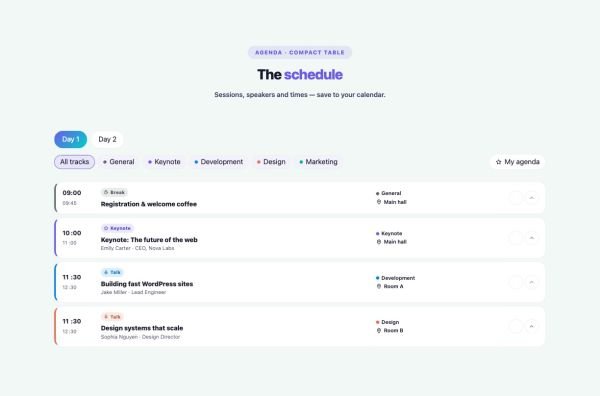Select the All tracks filter

click(x=74, y=162)
